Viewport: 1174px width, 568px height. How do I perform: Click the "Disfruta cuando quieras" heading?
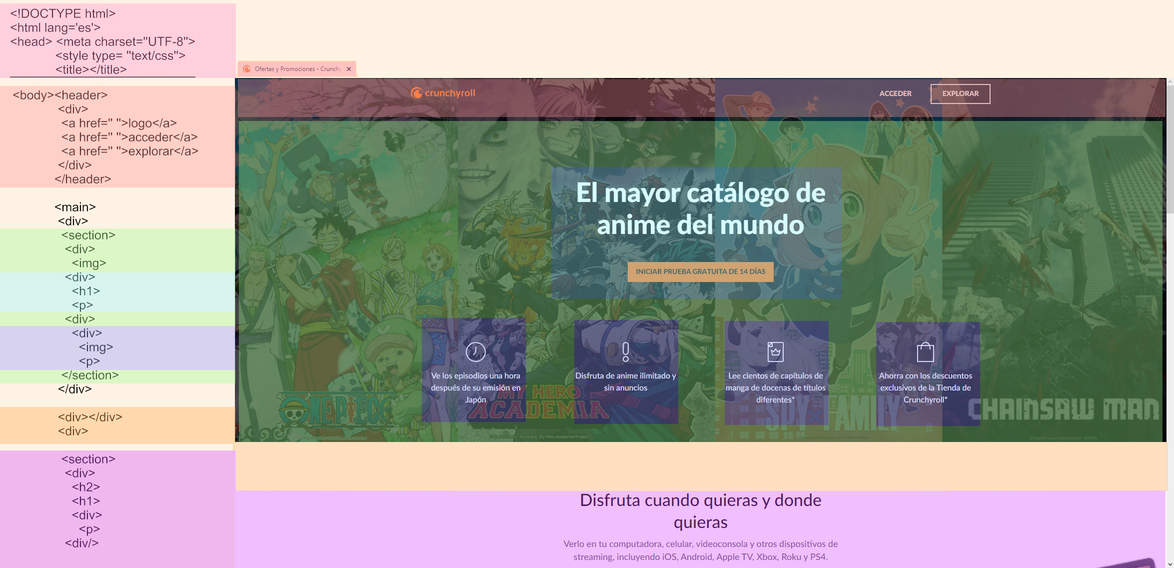700,510
